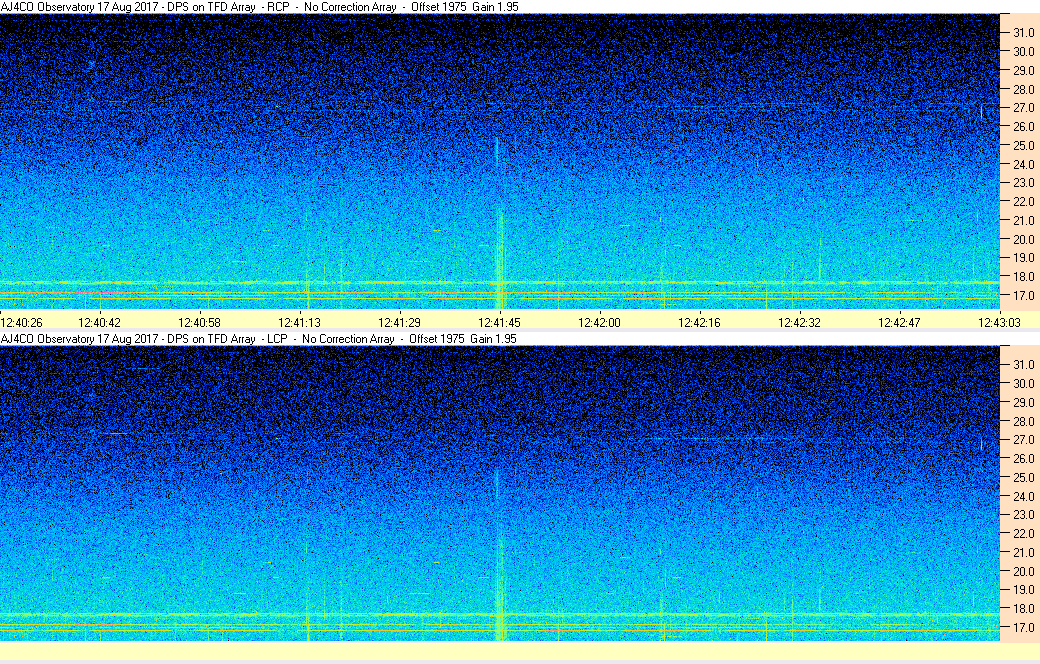Pick the 12:42:32 timestamp

pos(799,323)
